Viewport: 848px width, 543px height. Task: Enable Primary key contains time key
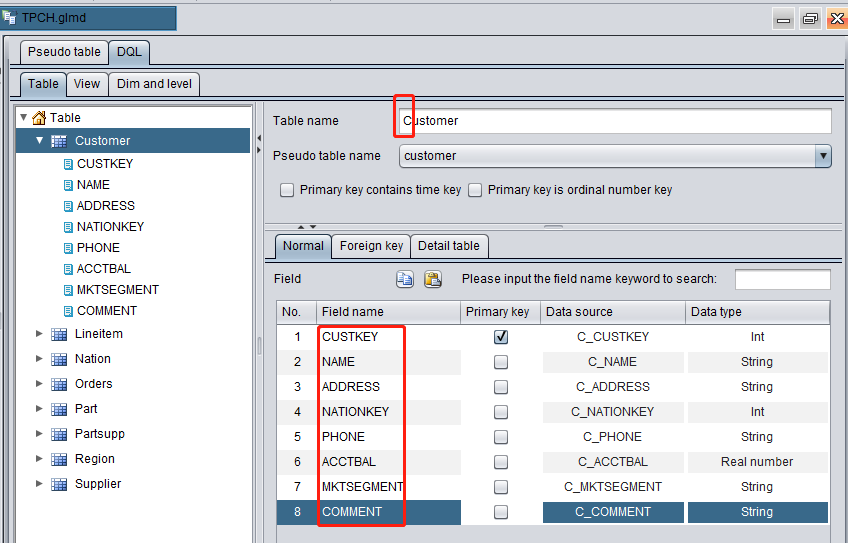click(x=287, y=190)
